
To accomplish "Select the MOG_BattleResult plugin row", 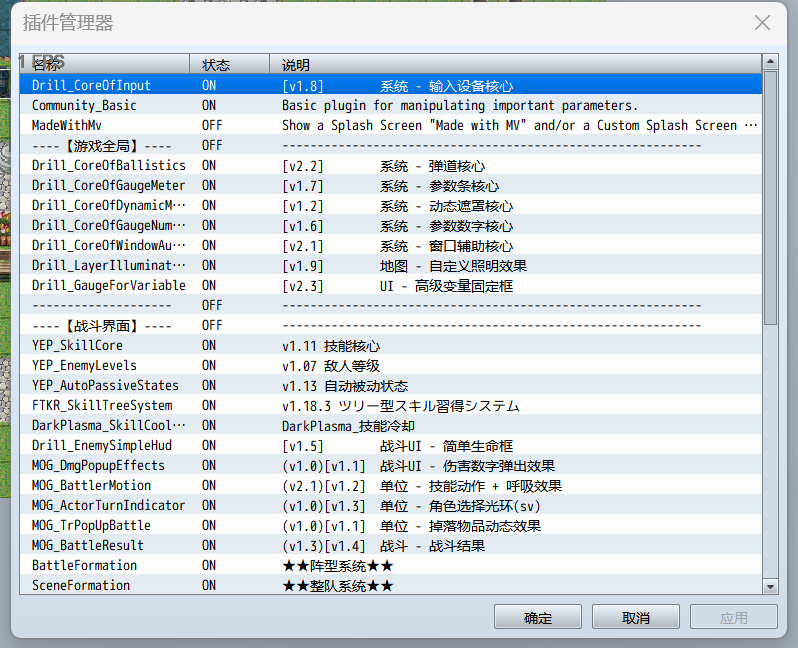I will 391,545.
